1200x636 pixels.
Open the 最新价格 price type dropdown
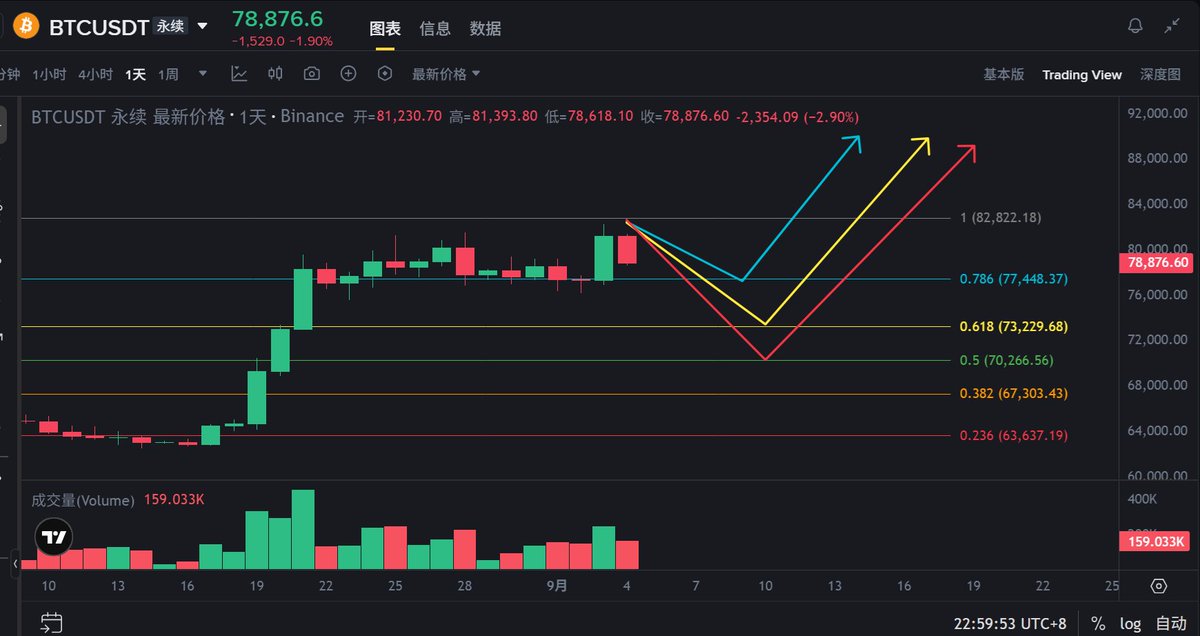point(446,74)
